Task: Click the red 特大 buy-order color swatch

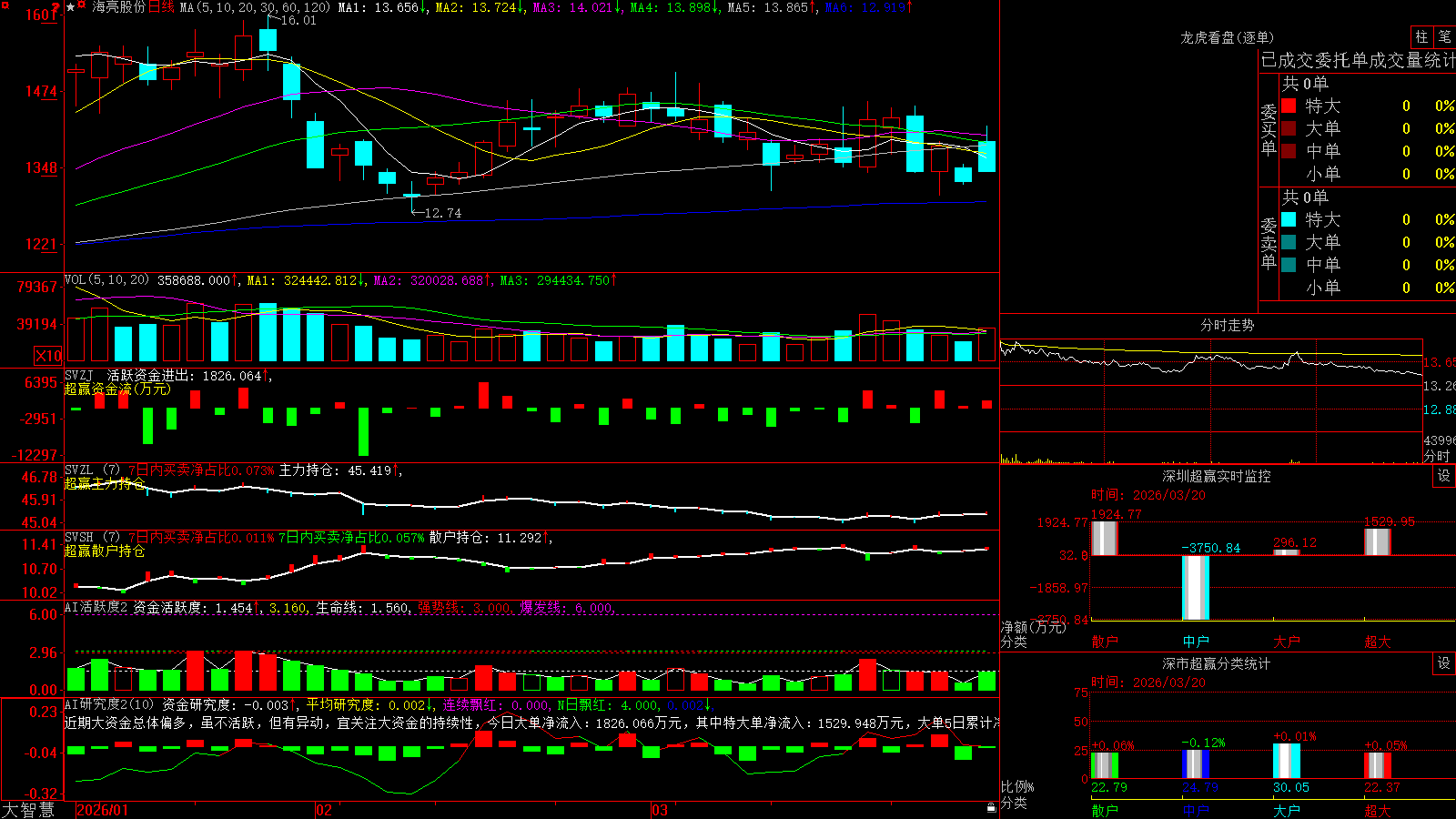Action: pyautogui.click(x=1289, y=106)
